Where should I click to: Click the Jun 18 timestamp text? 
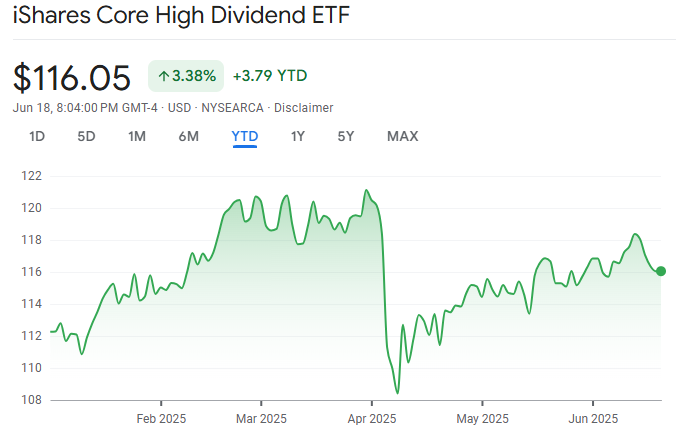(x=85, y=108)
